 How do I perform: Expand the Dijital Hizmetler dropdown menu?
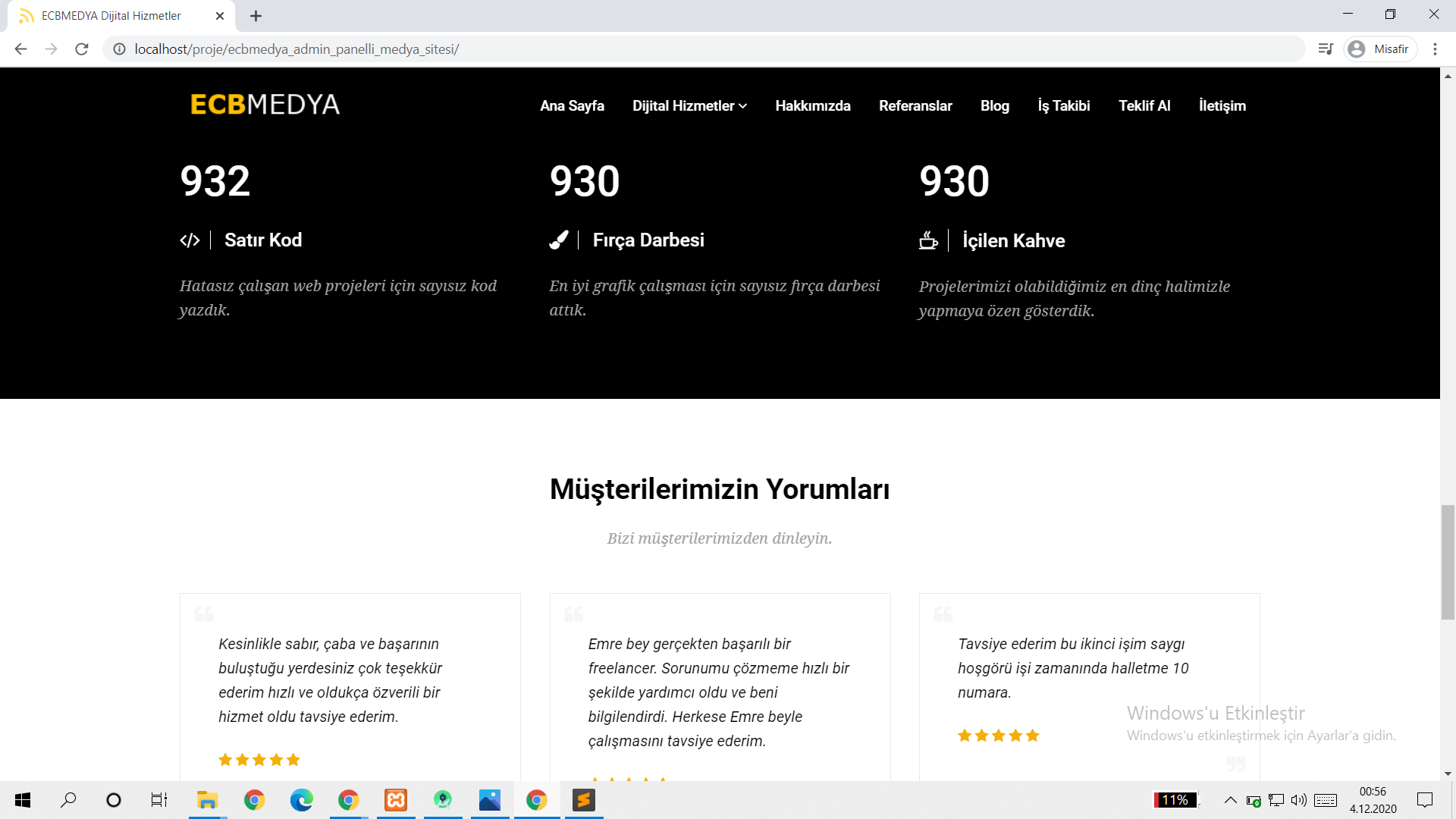point(689,106)
